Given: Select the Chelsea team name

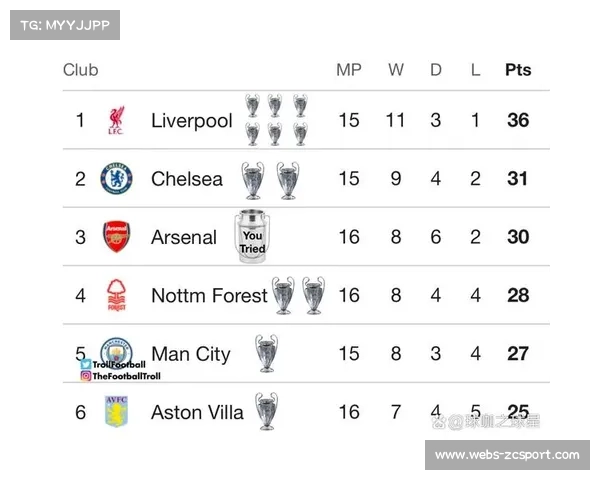Looking at the screenshot, I should [187, 179].
